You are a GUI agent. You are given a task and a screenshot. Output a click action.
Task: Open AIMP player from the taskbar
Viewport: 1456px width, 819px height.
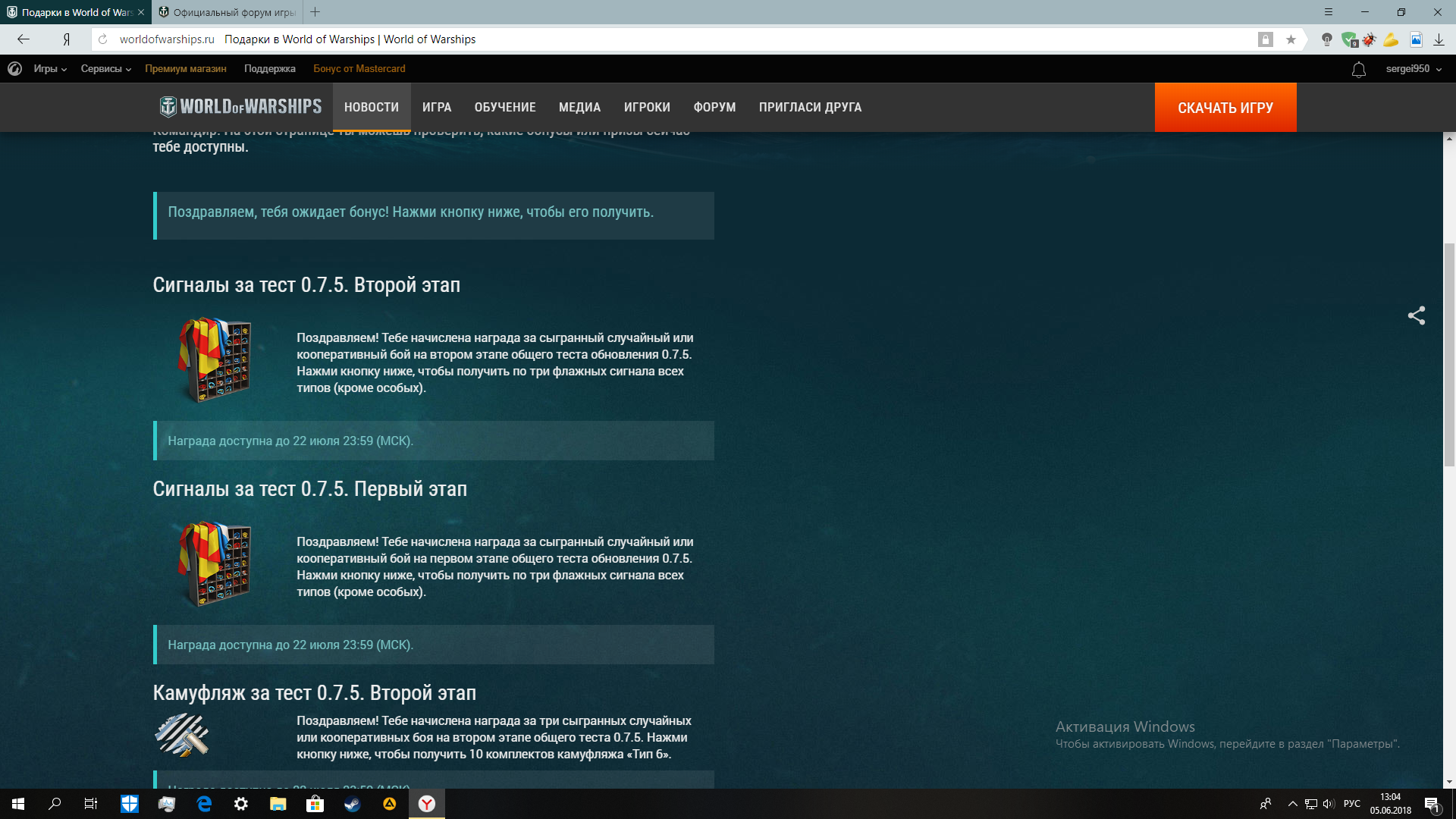[390, 804]
